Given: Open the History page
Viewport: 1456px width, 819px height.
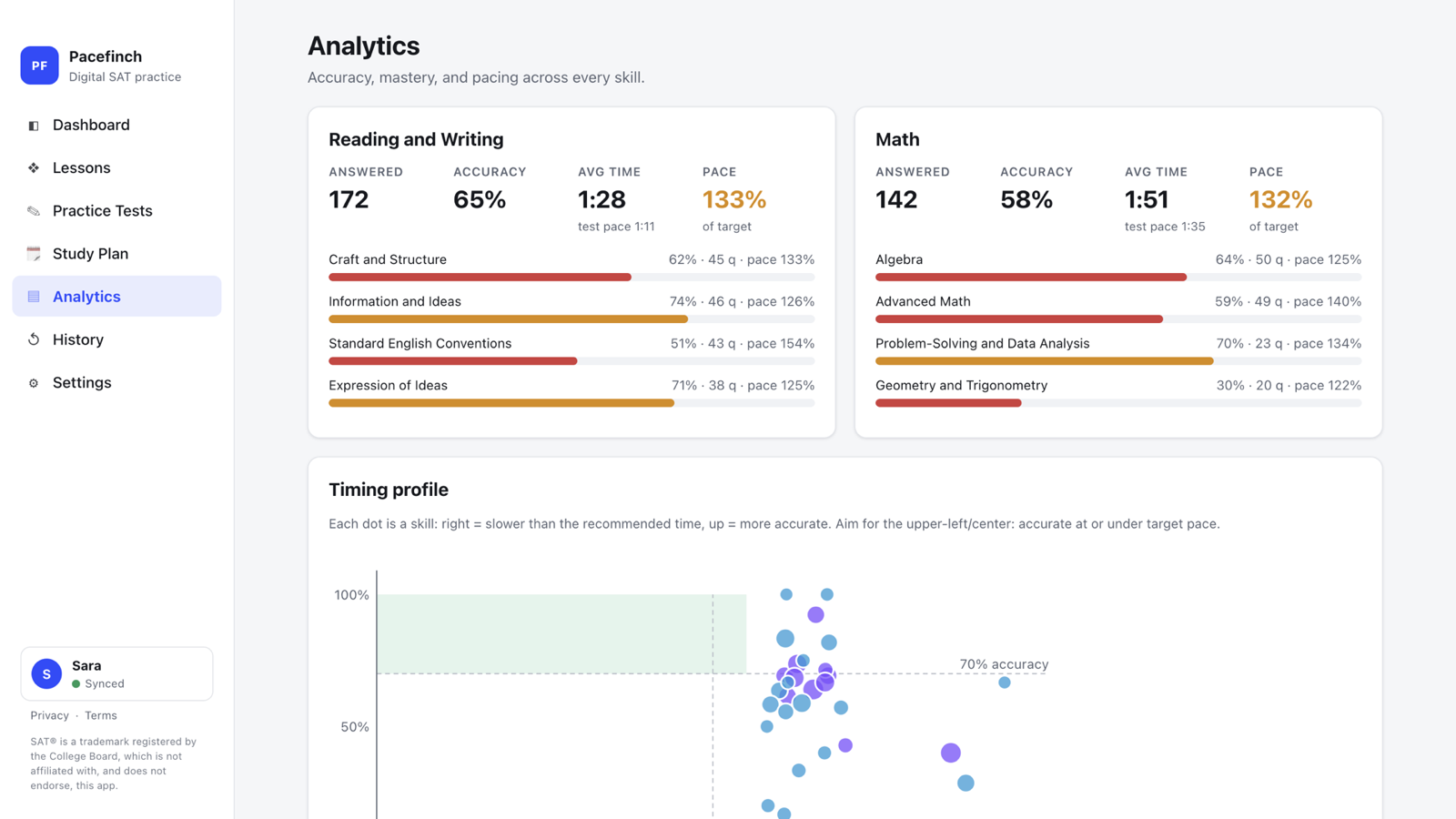Looking at the screenshot, I should (116, 339).
